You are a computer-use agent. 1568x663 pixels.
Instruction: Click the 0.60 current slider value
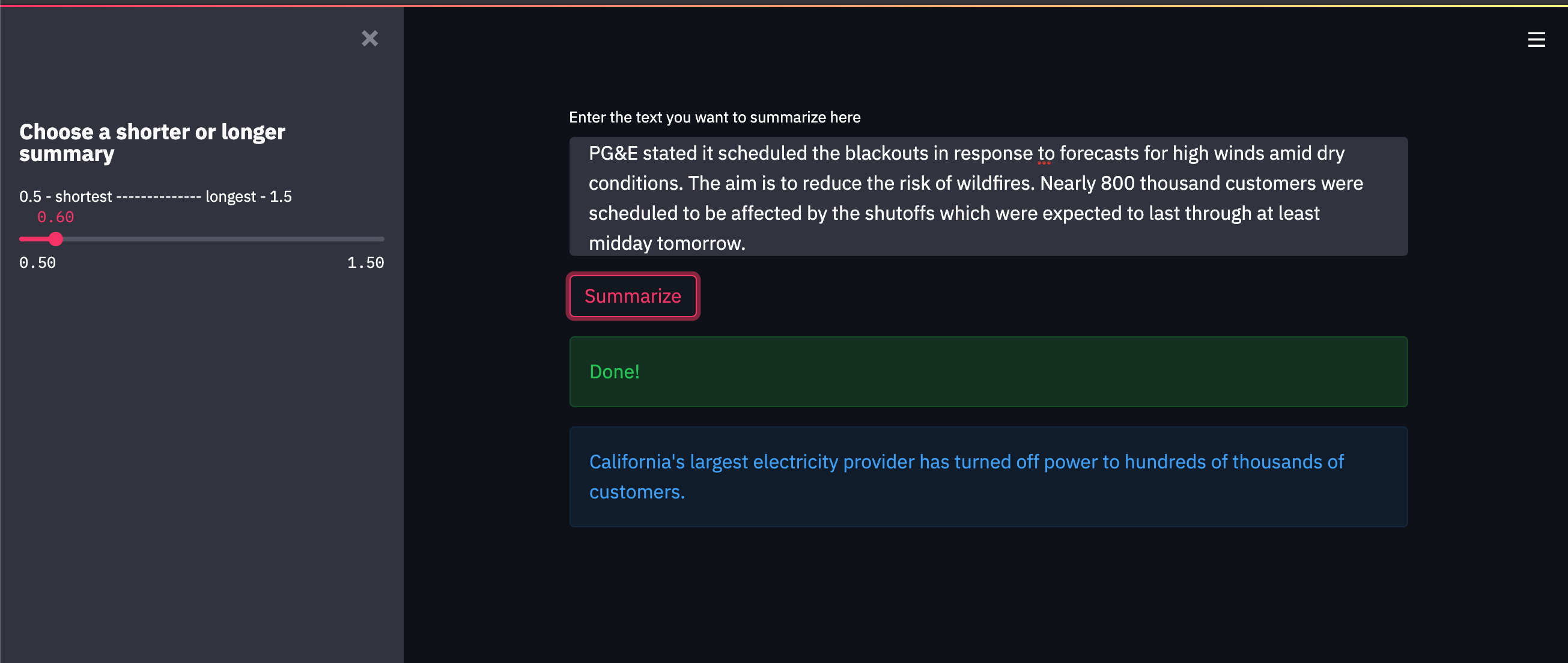[55, 217]
